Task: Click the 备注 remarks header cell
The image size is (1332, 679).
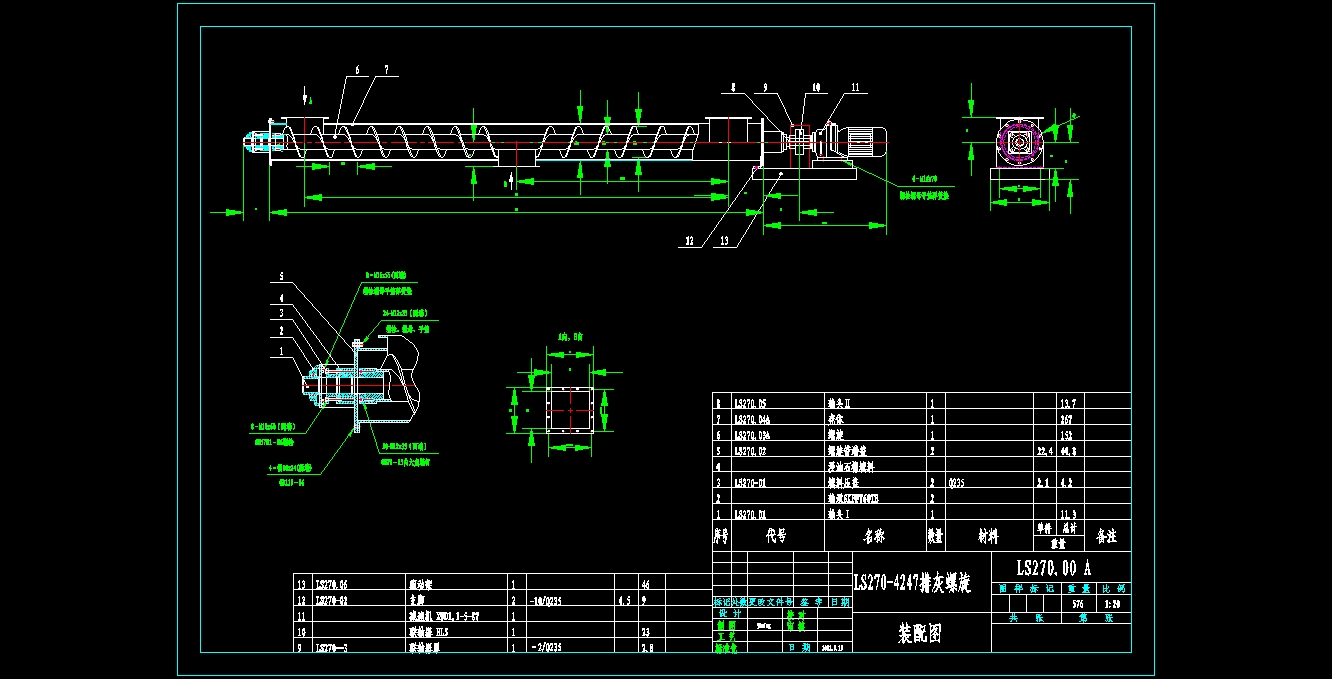Action: point(1106,536)
